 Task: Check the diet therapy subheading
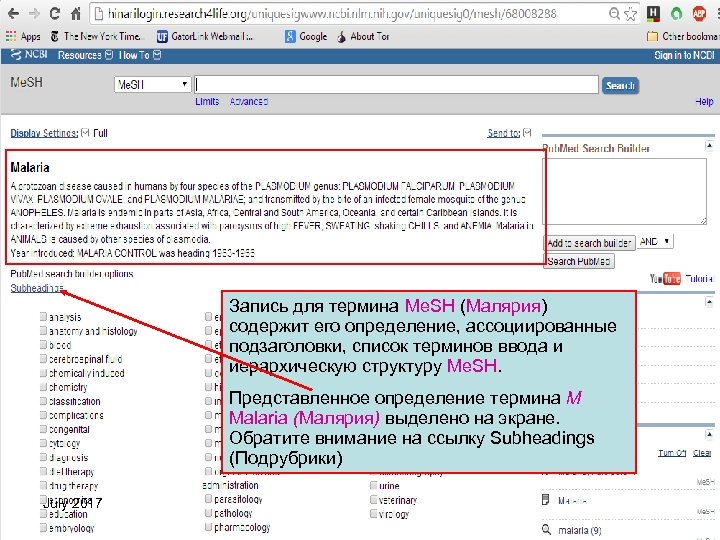43,471
